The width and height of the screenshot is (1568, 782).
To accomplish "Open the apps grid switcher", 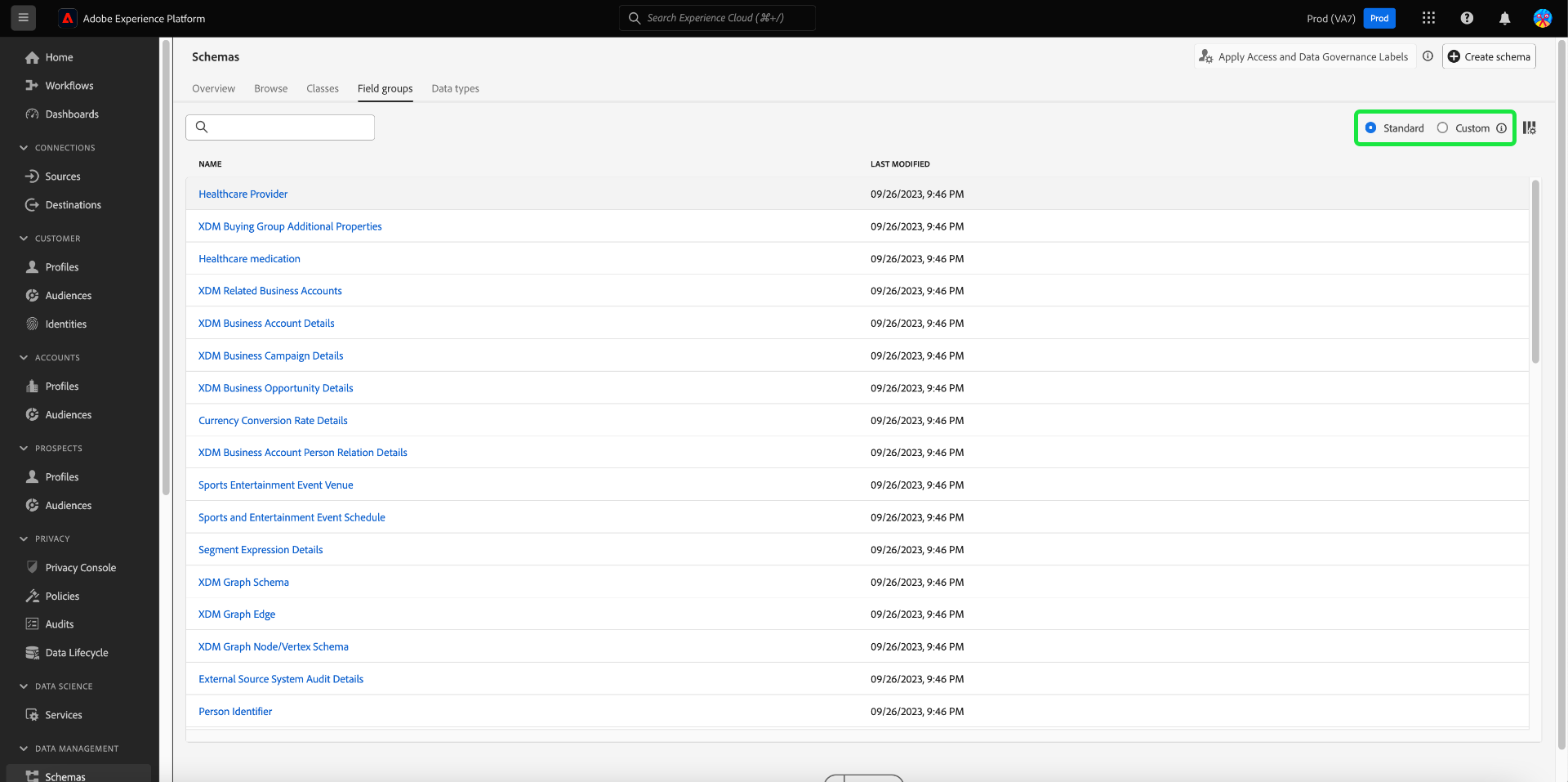I will point(1428,18).
